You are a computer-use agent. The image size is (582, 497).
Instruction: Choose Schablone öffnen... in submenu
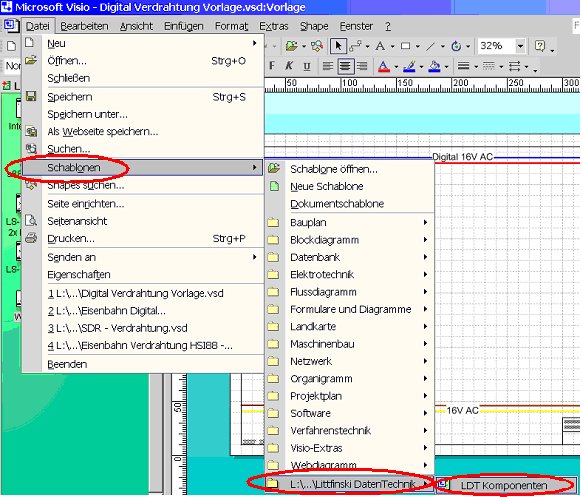pyautogui.click(x=350, y=169)
